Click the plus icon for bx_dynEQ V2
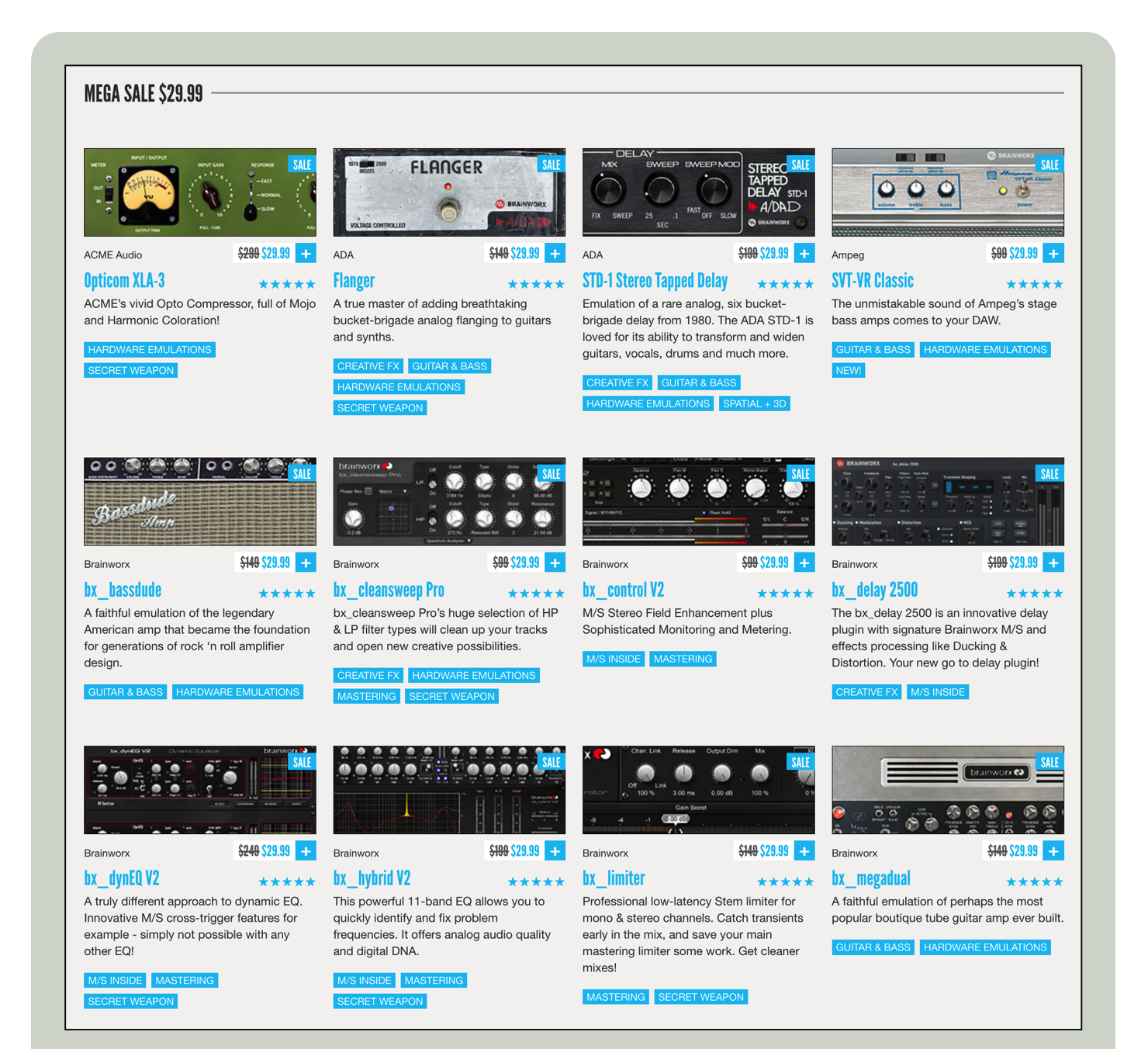Viewport: 1148px width, 1049px height. 306,851
